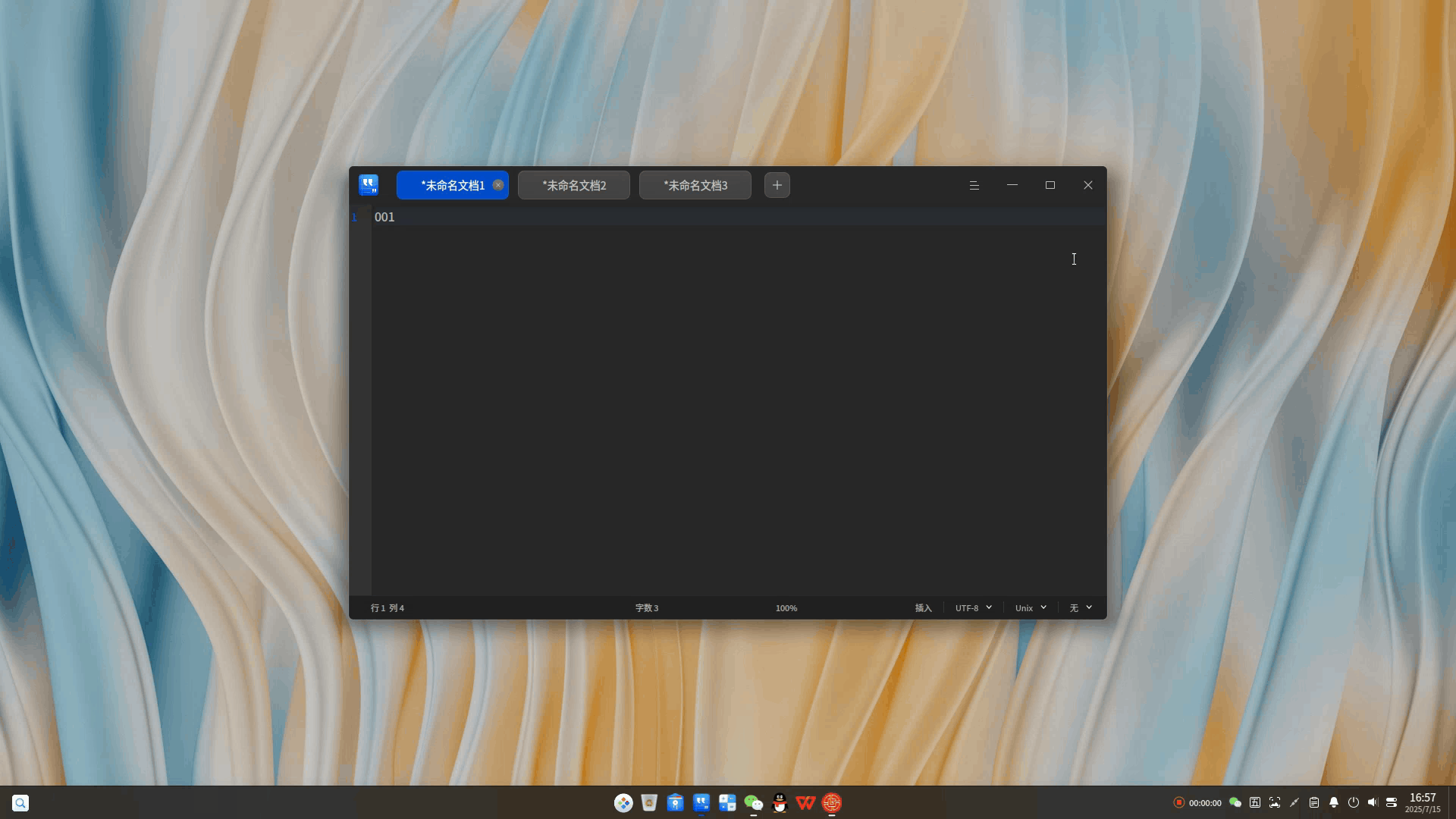Open the blue calculator icon in the dock
Screen dimensions: 1456x819
coord(727,803)
